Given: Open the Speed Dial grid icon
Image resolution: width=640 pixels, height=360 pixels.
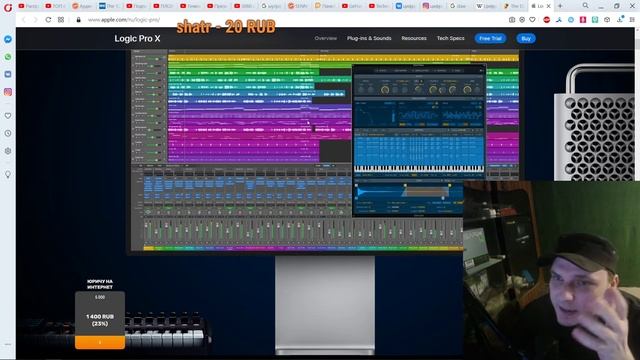Looking at the screenshot, I should point(61,20).
